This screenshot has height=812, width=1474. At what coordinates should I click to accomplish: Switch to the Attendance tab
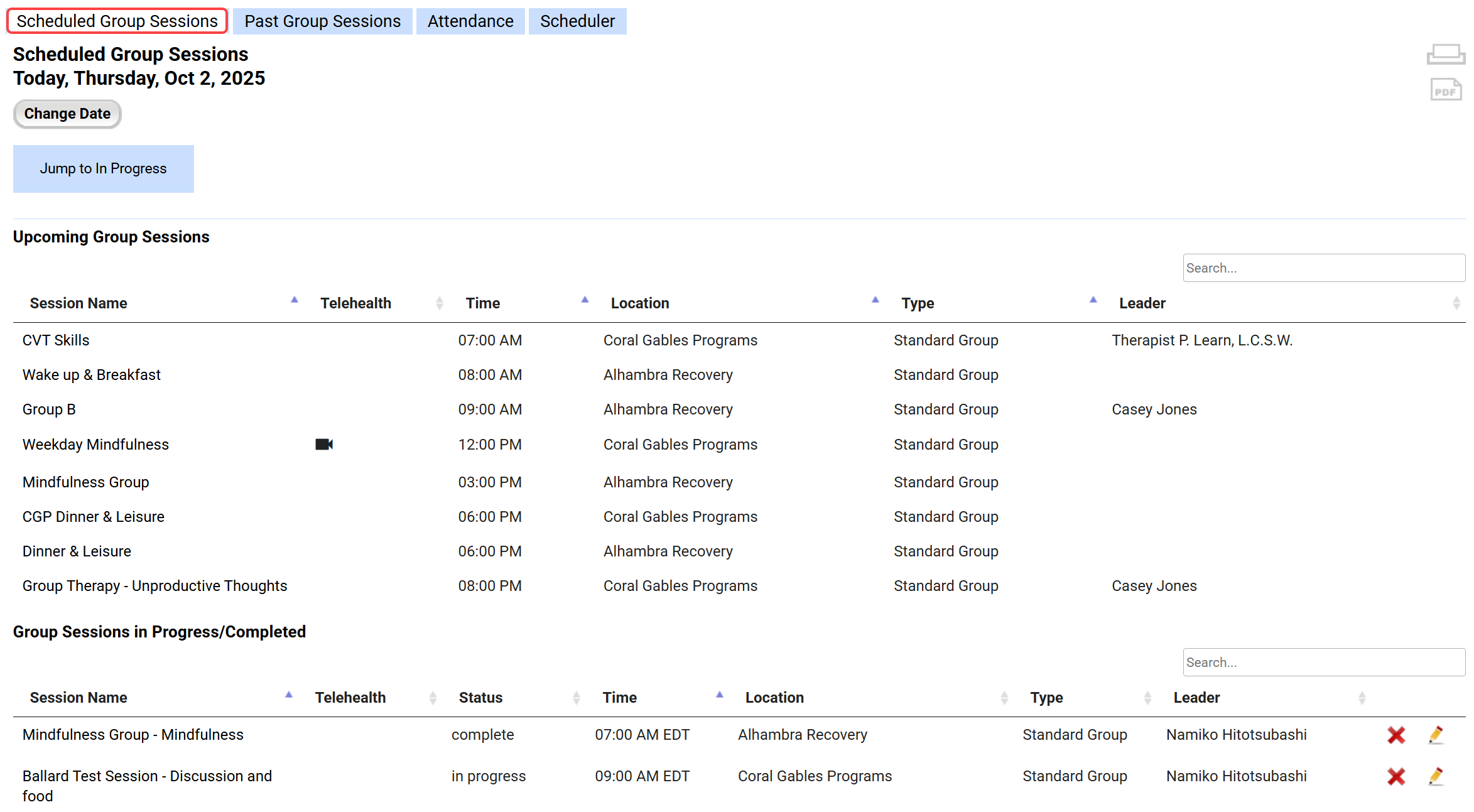[470, 21]
